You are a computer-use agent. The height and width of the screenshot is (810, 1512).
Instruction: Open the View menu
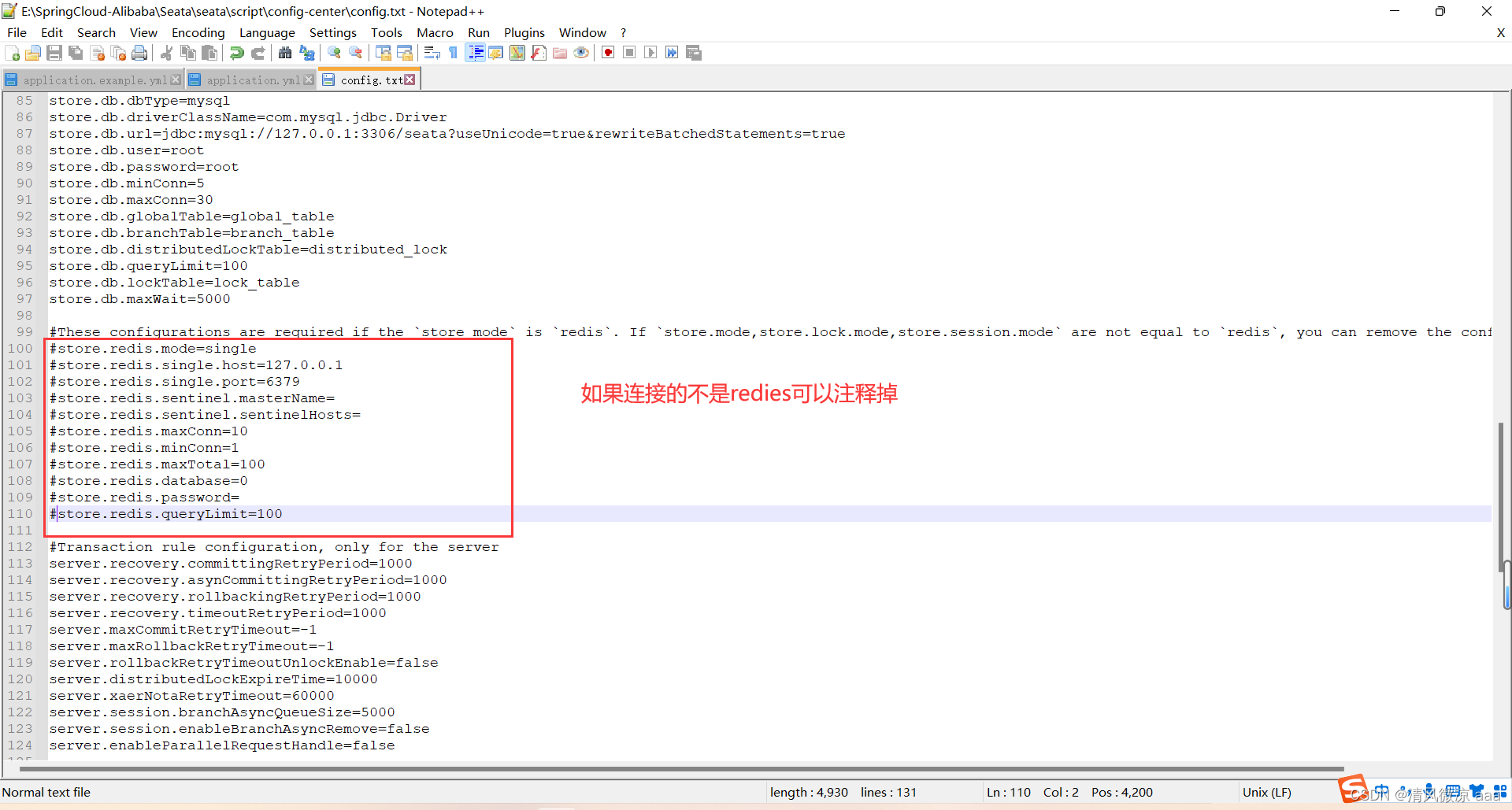click(143, 32)
